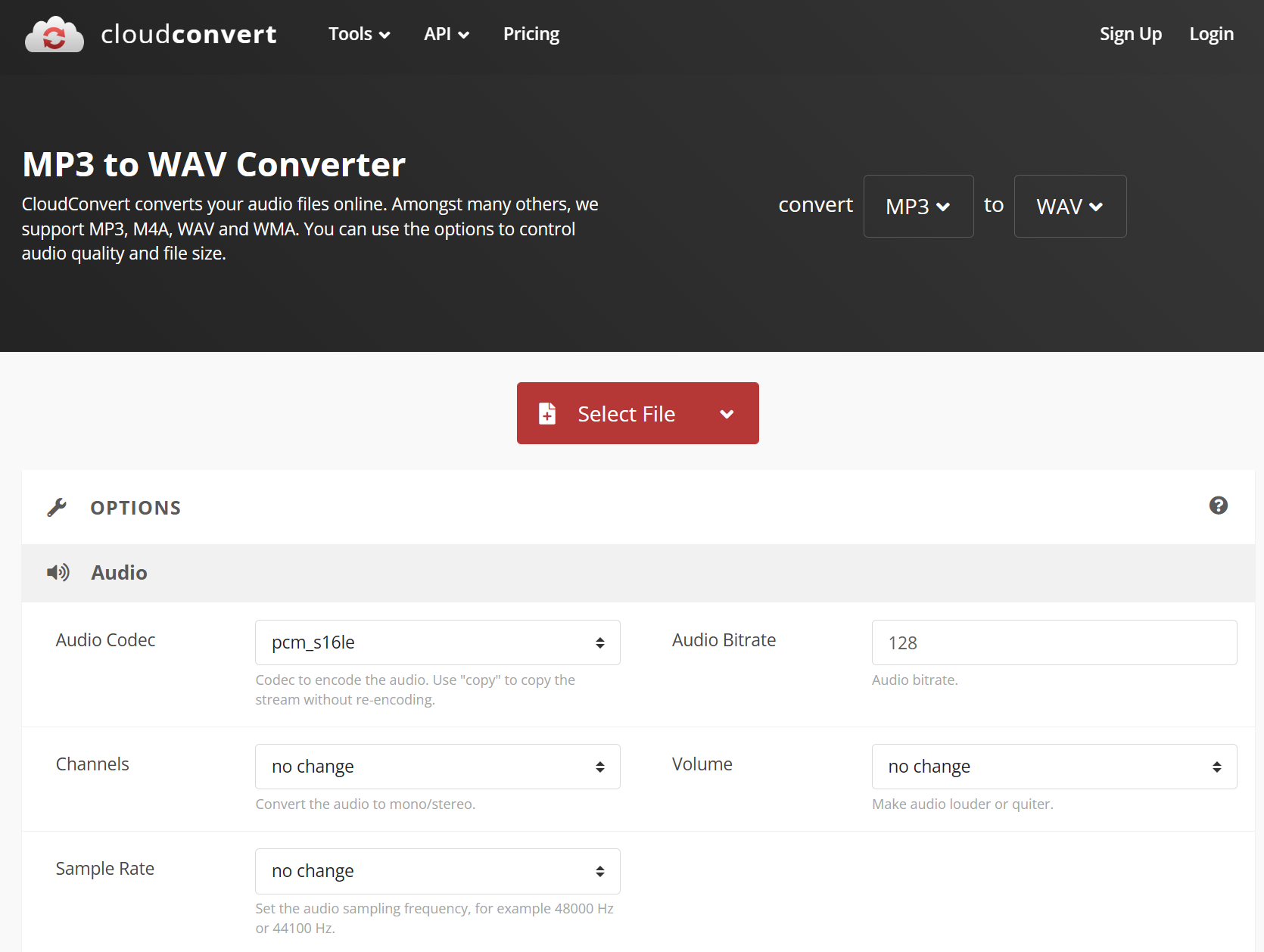Open the Tools menu
This screenshot has width=1264, height=952.
pyautogui.click(x=359, y=34)
